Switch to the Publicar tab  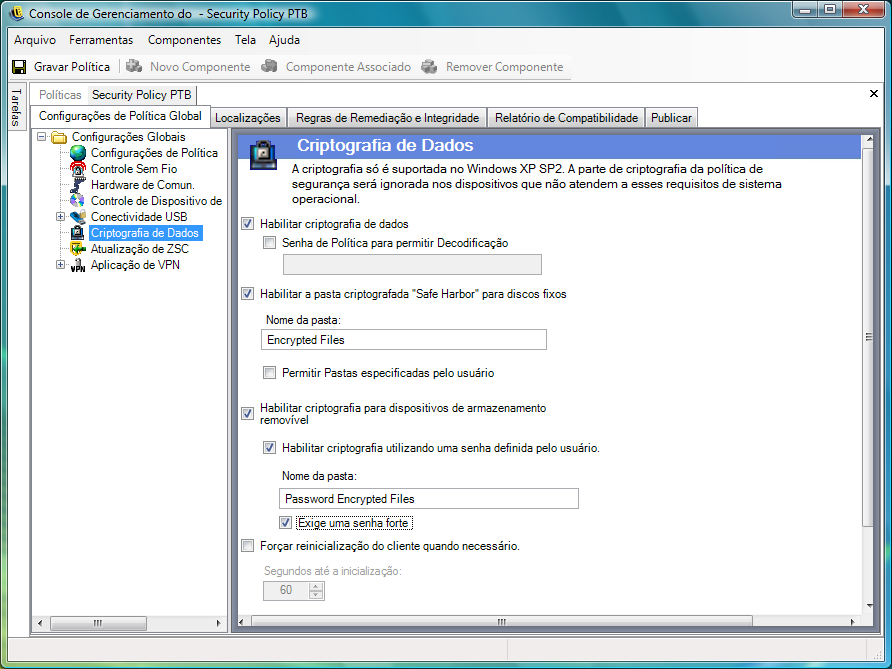click(x=671, y=118)
